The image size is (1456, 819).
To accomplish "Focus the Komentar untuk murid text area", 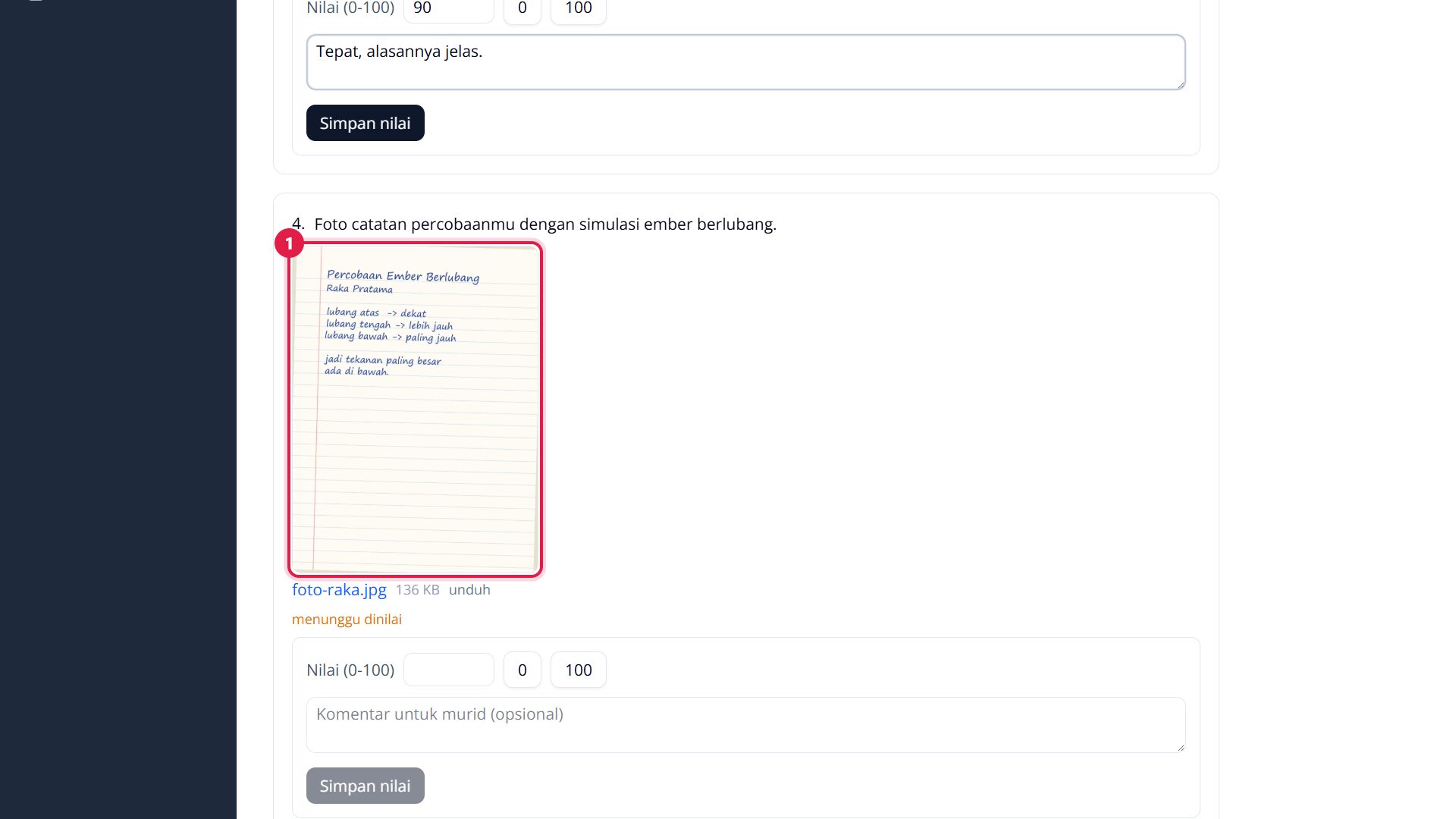I will (745, 725).
